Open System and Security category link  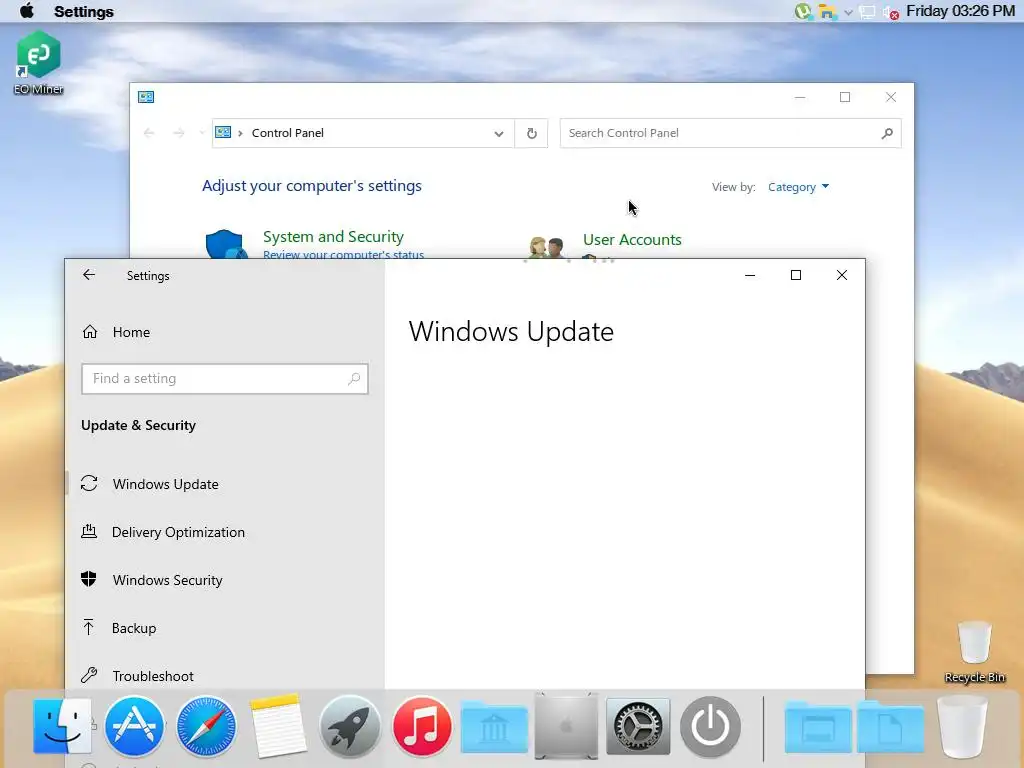[x=333, y=236]
